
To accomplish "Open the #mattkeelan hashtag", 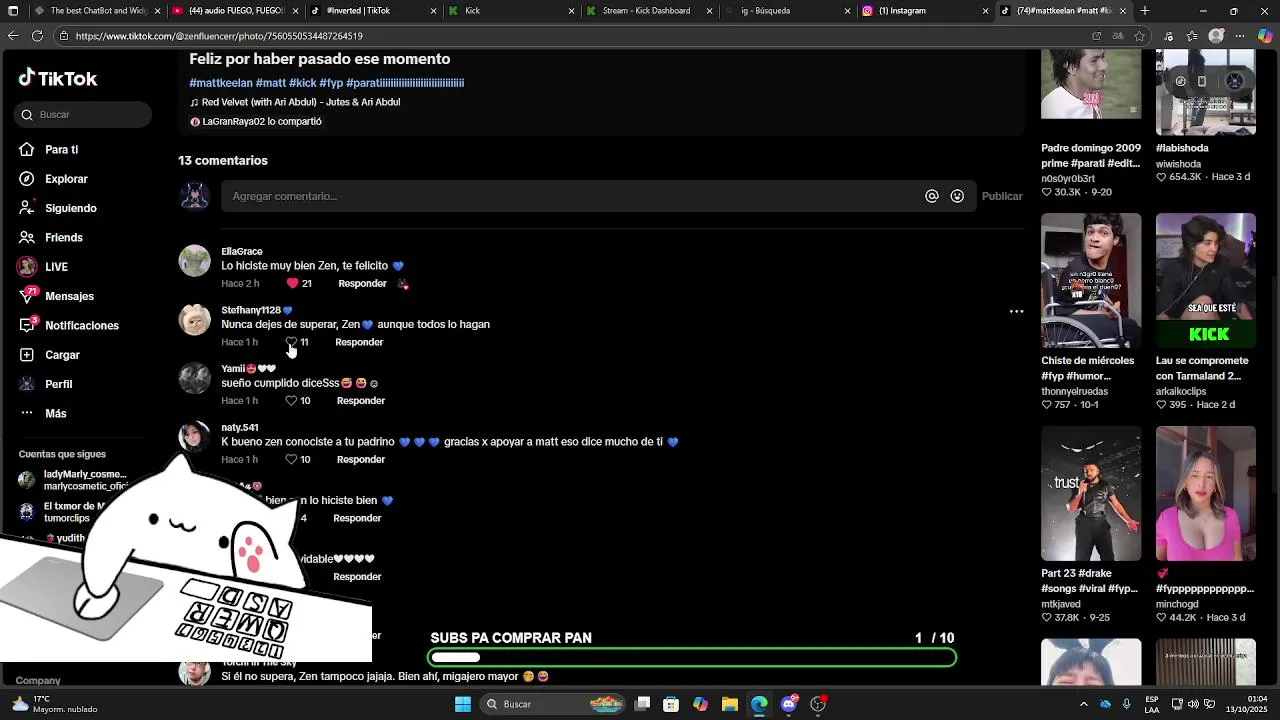I will click(x=220, y=83).
